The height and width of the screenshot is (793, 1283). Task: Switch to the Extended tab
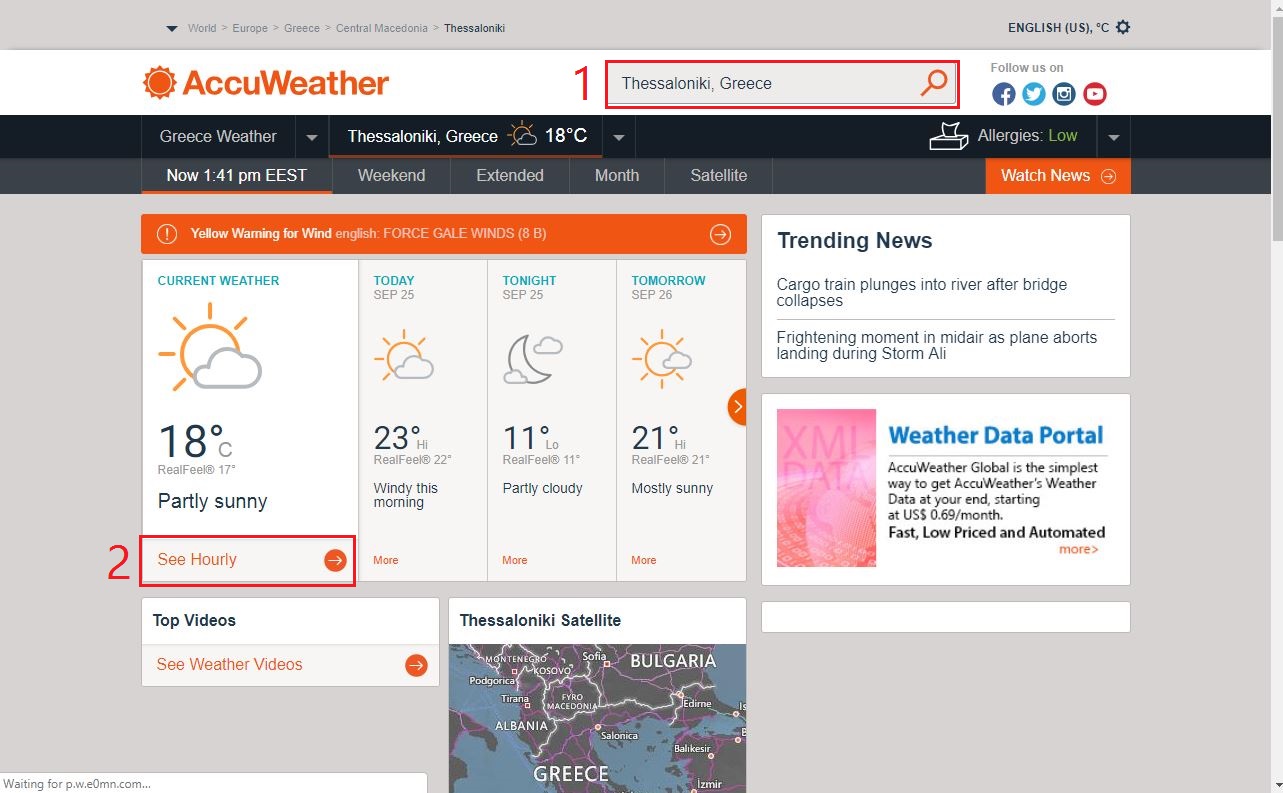pos(510,175)
